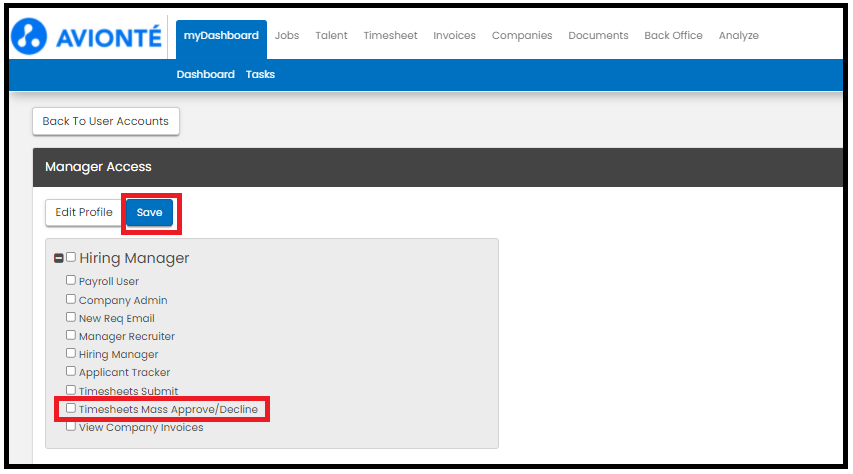Open the Tasks sub-navigation link

[260, 75]
